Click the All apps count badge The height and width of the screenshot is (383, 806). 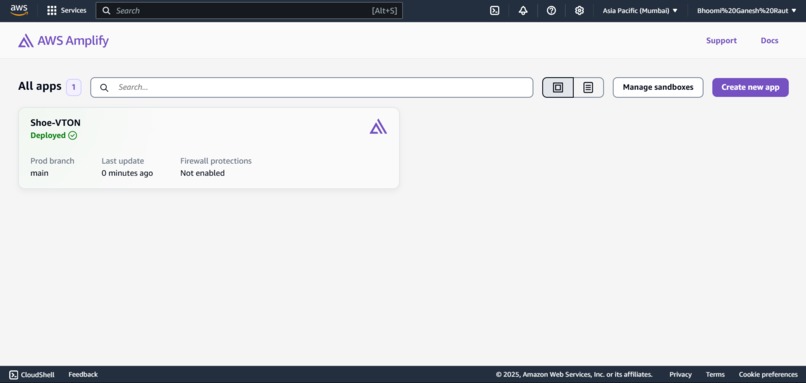[x=74, y=87]
